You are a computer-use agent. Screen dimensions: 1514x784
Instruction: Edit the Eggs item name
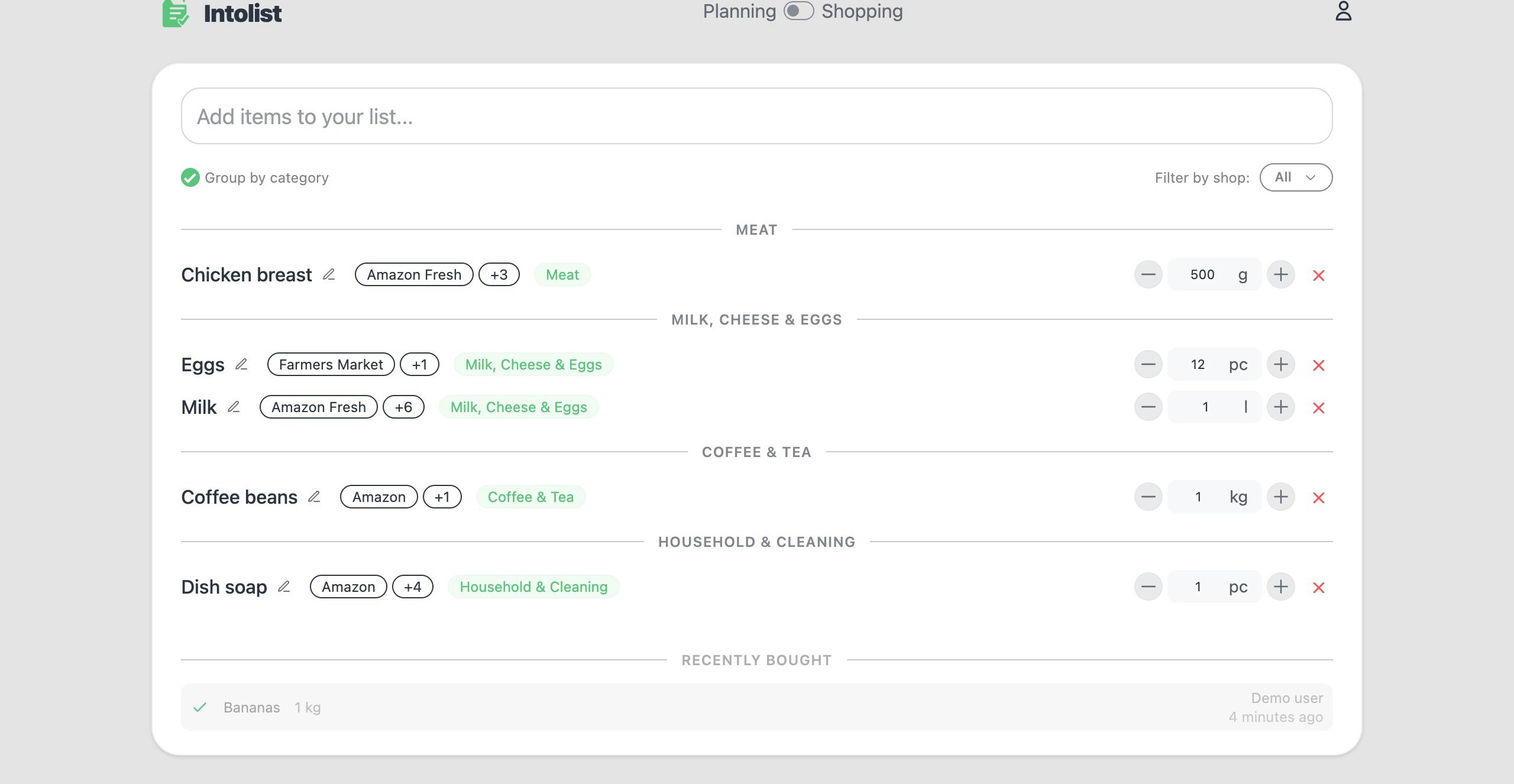point(241,364)
